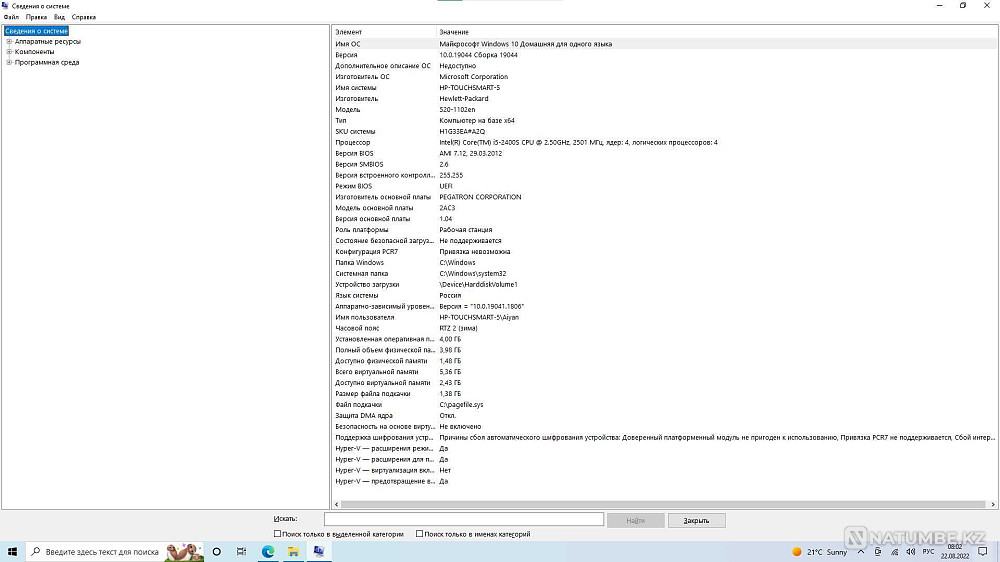This screenshot has width=1000, height=562.
Task: Open the Справка menu
Action: (x=84, y=17)
